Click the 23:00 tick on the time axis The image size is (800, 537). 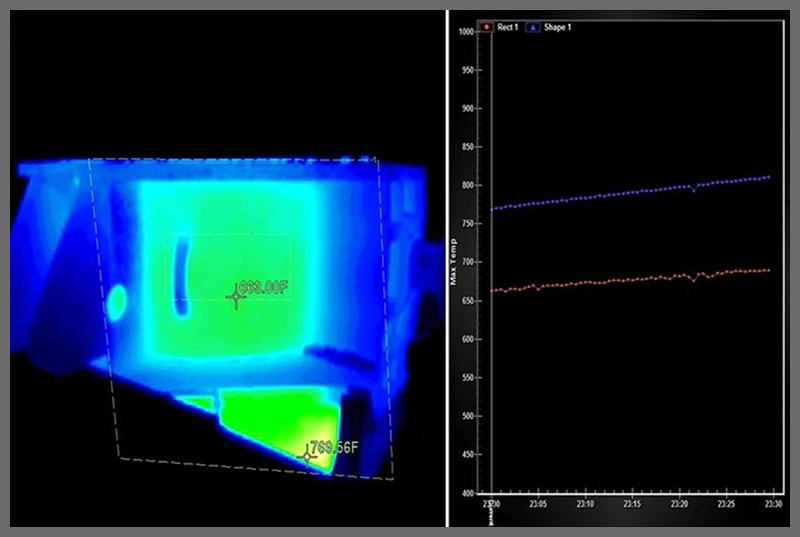[490, 506]
